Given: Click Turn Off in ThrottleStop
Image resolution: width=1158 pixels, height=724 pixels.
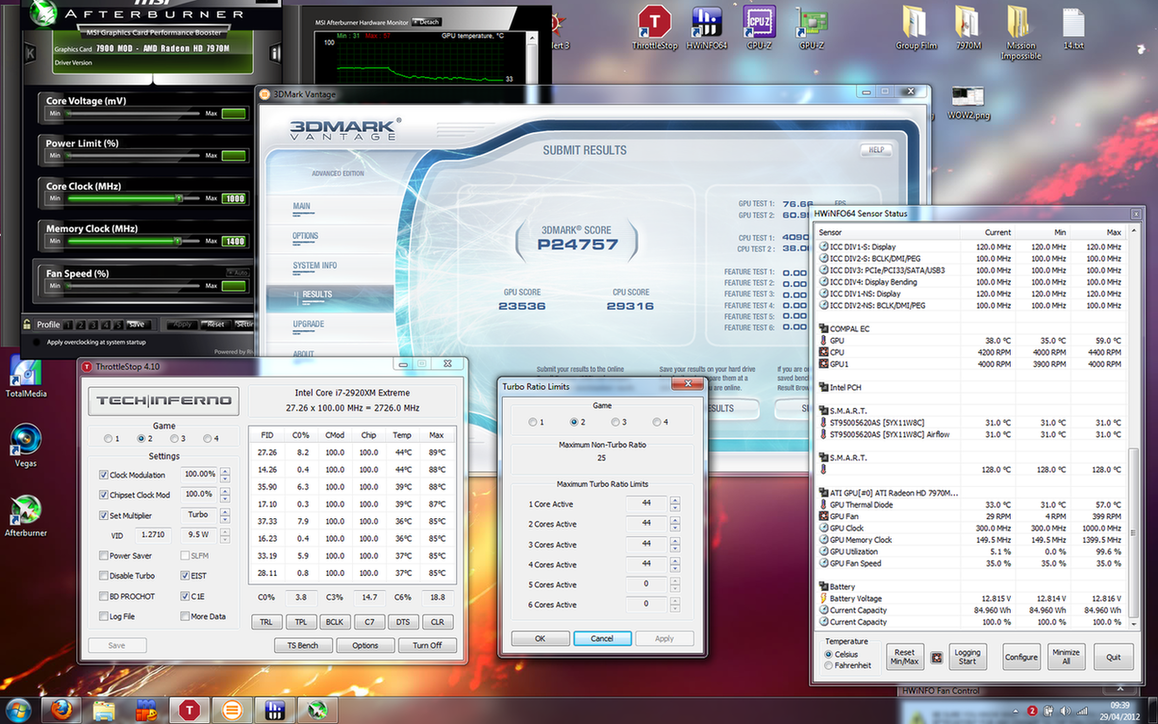Looking at the screenshot, I should tap(427, 646).
